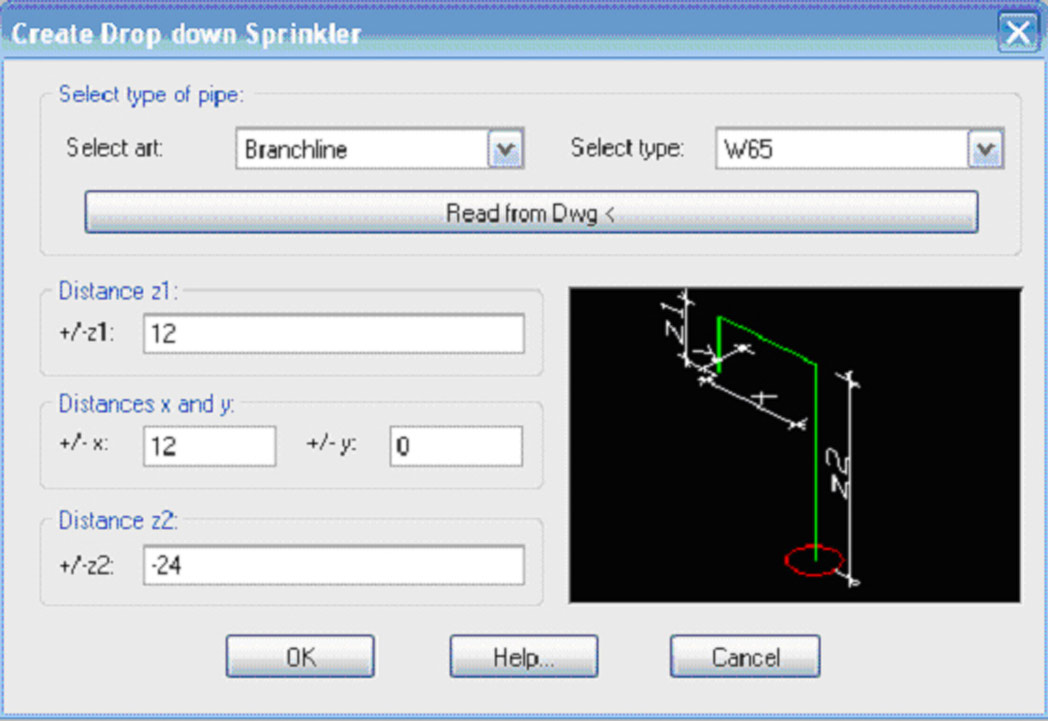Select the +/- x value field
Screen dimensions: 1048x721
(x=210, y=446)
